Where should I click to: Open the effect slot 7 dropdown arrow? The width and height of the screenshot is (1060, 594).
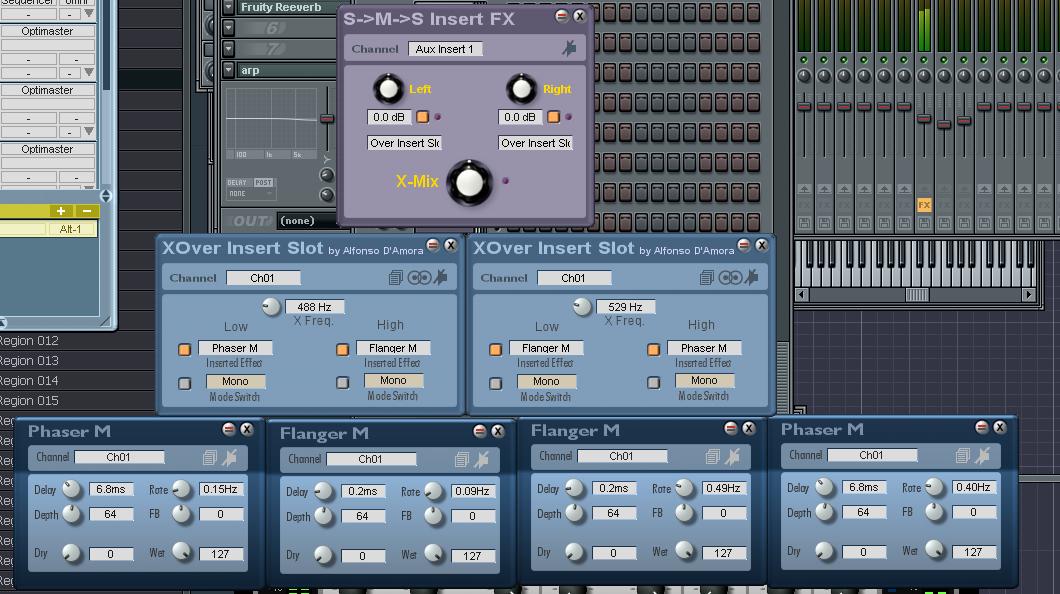[x=228, y=49]
